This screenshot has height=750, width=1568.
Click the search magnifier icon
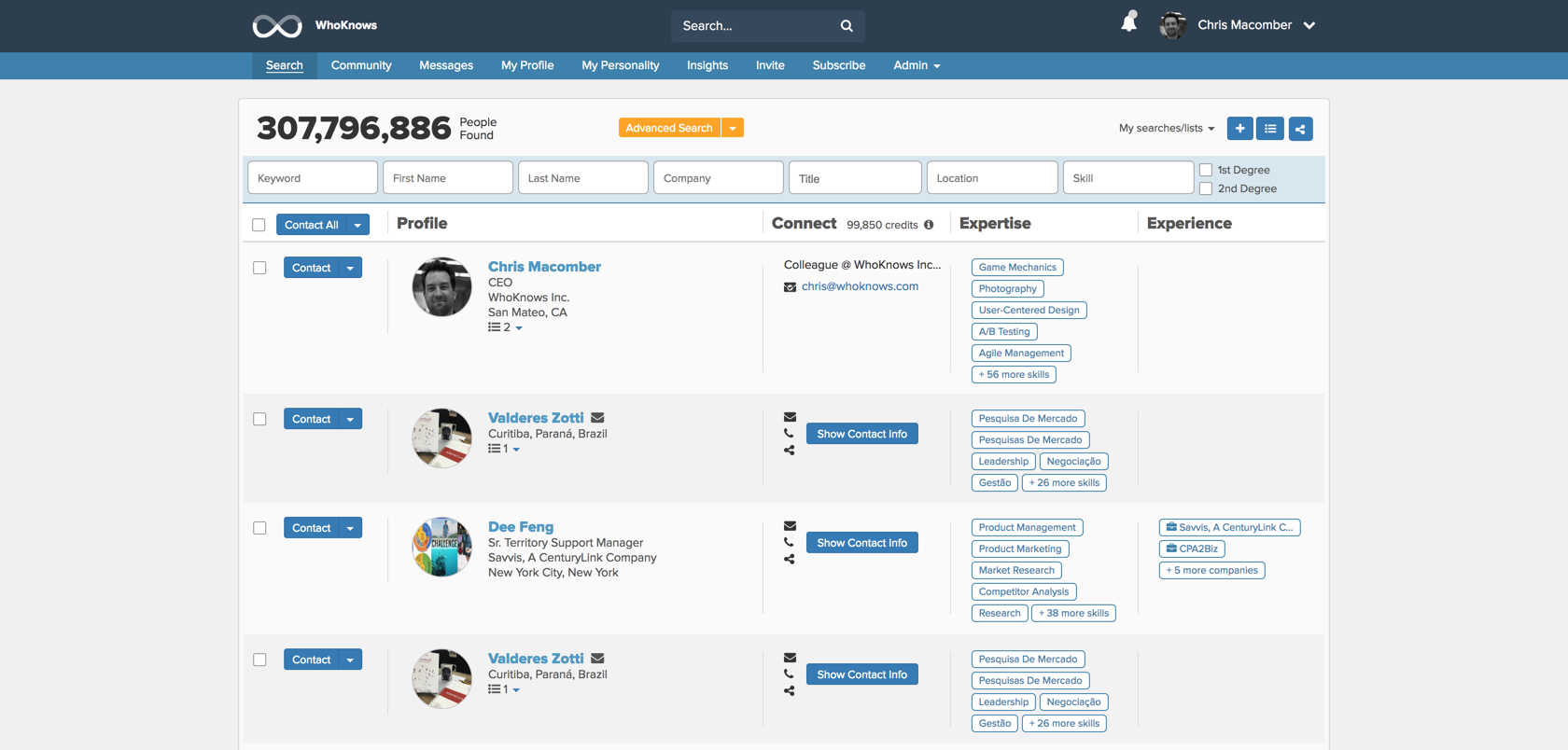click(x=847, y=26)
